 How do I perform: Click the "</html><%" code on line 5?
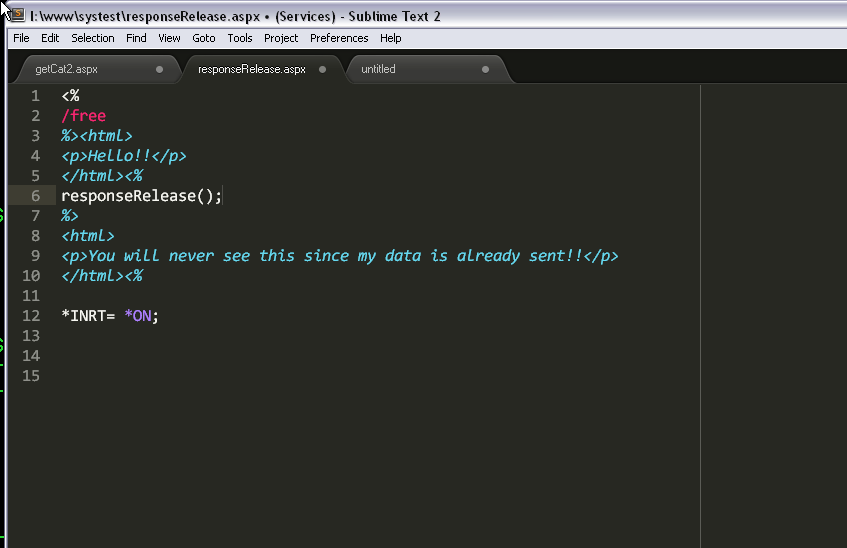click(102, 176)
